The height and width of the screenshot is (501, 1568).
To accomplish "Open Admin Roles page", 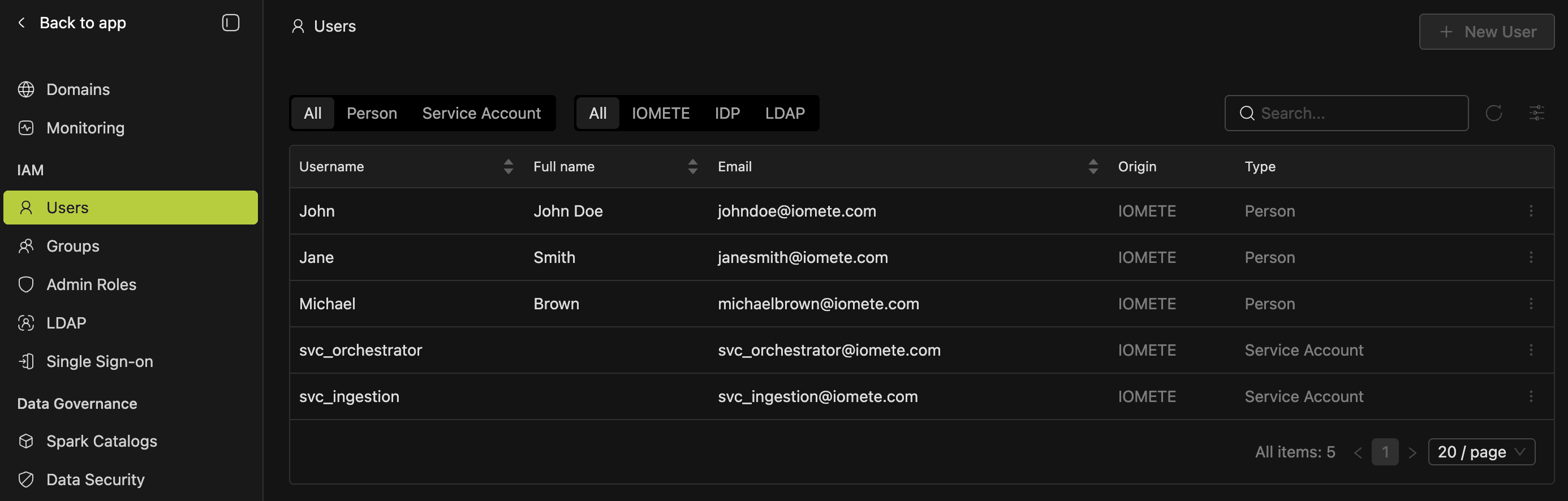I will [91, 284].
